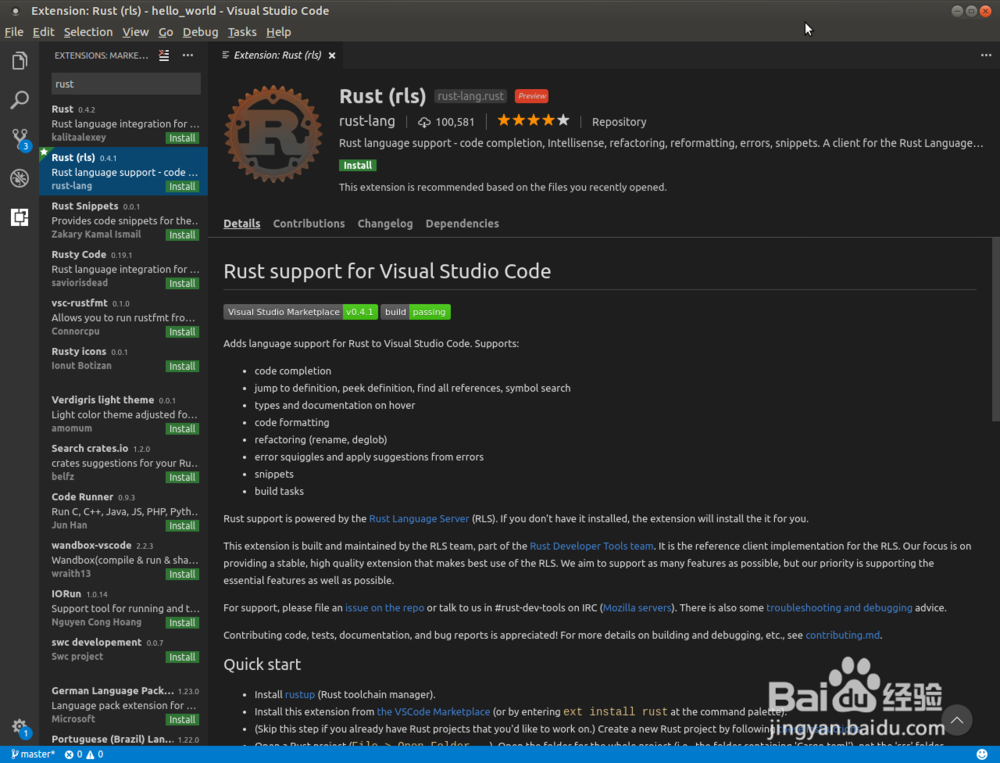
Task: Open extensions sidebar more actions menu
Action: pyautogui.click(x=188, y=56)
